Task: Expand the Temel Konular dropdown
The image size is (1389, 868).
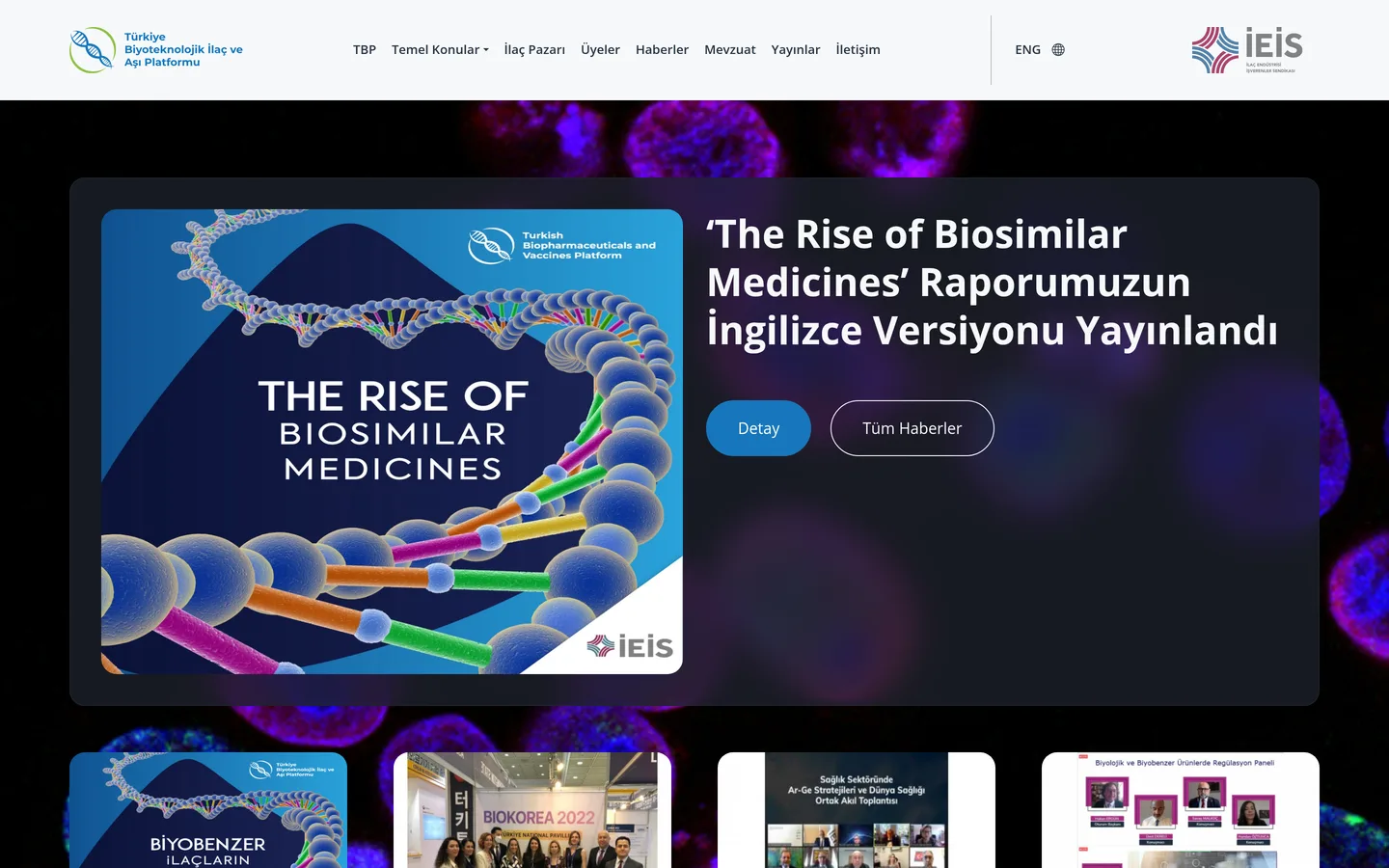Action: [x=440, y=50]
